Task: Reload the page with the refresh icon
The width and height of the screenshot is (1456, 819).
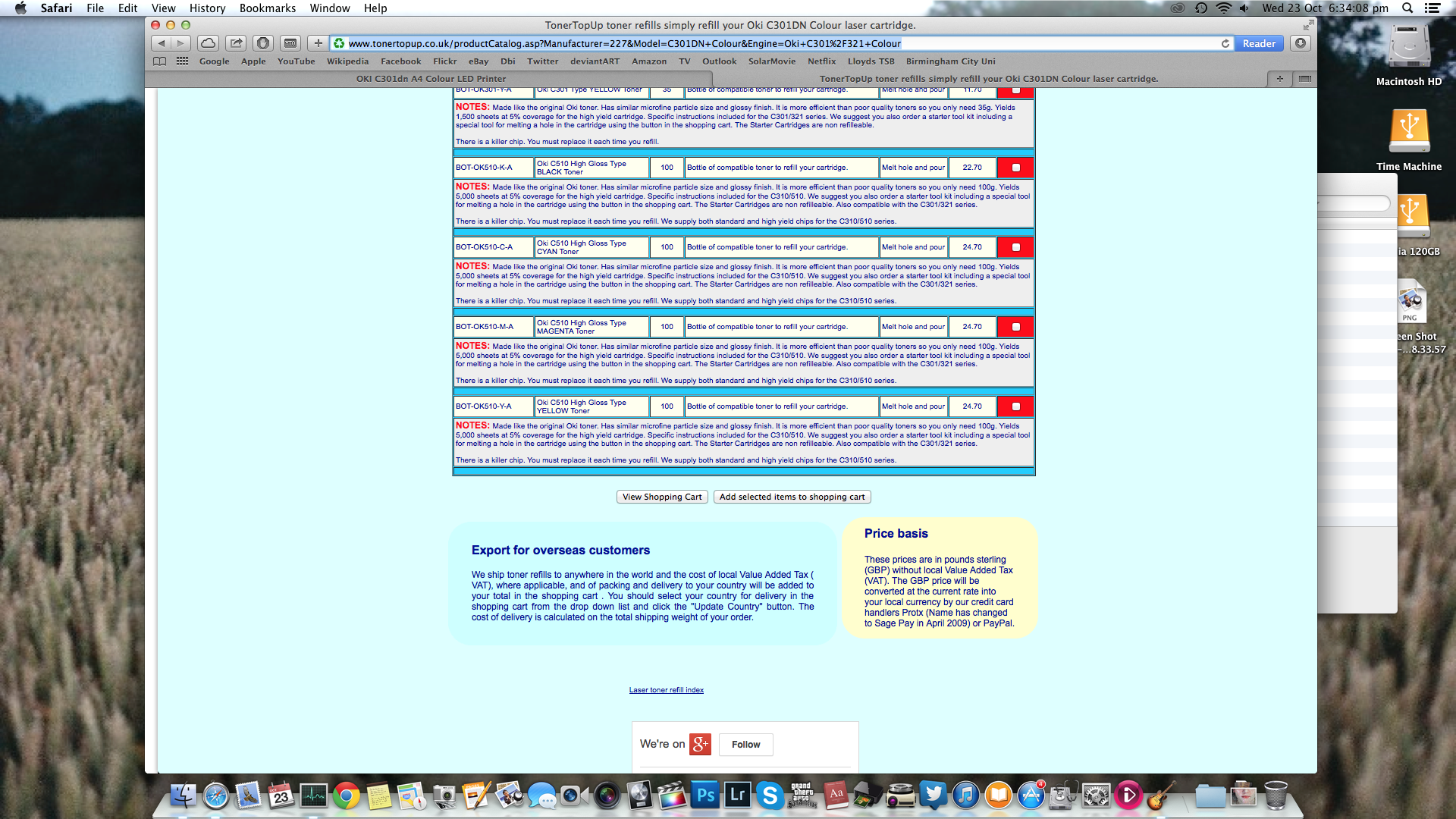Action: coord(1225,43)
